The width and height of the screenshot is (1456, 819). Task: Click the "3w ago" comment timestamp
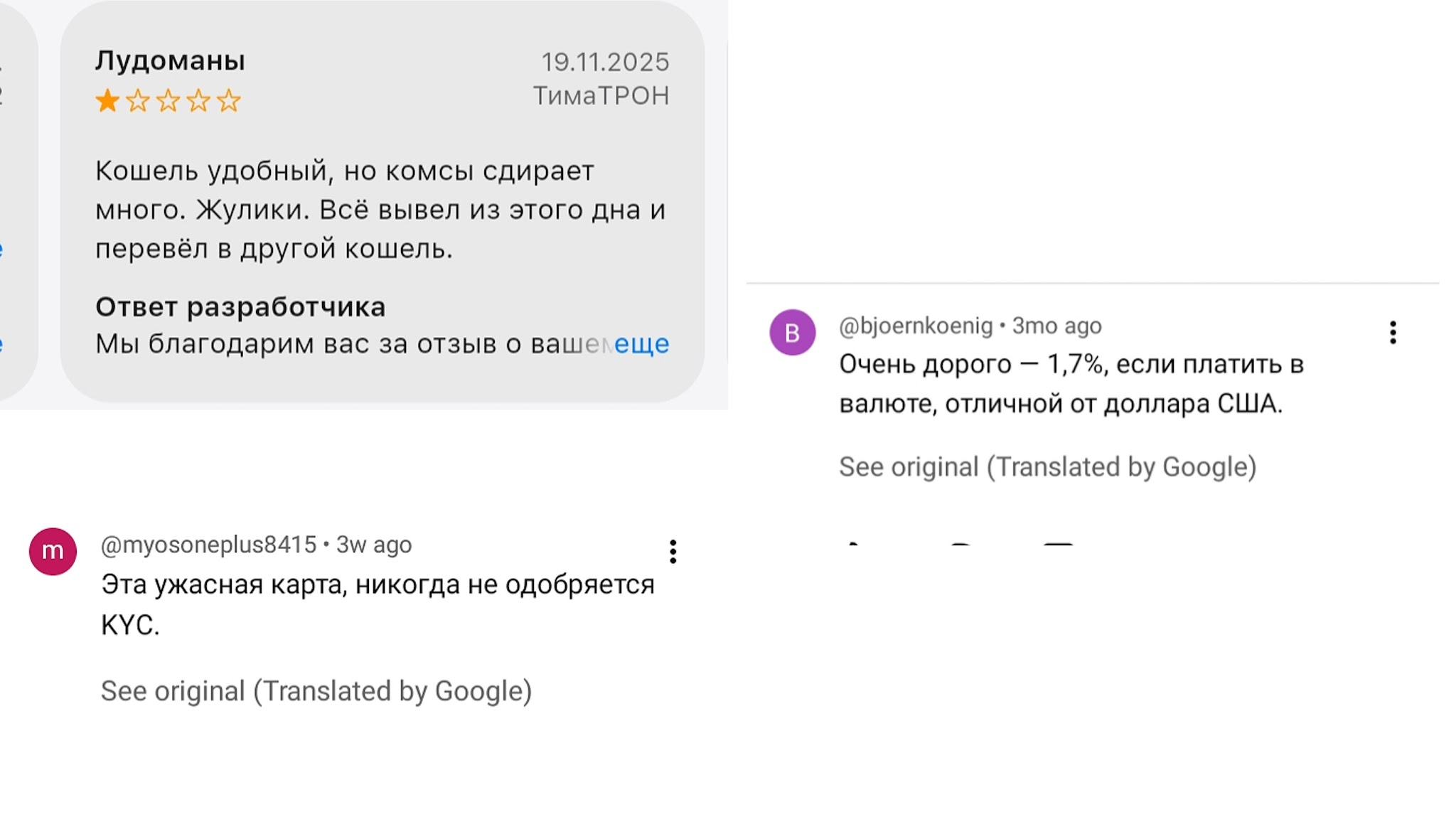[374, 545]
